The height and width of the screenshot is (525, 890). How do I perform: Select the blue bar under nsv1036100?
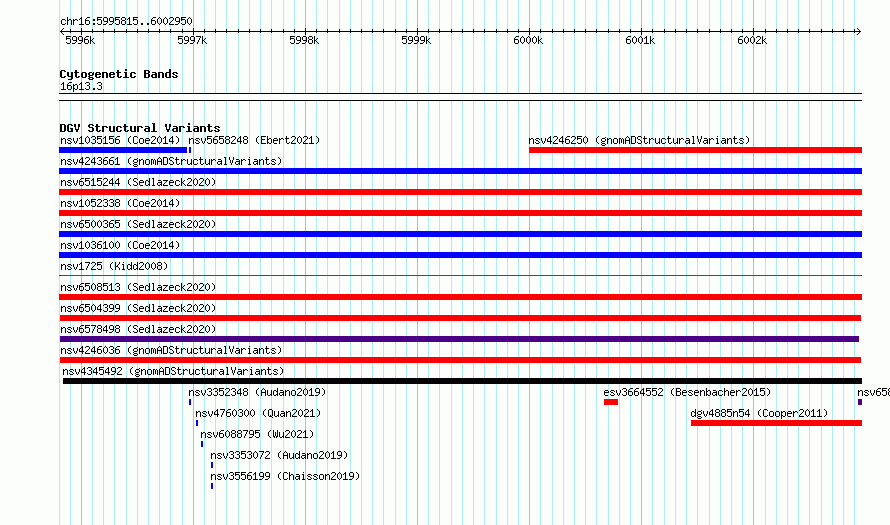click(x=460, y=255)
